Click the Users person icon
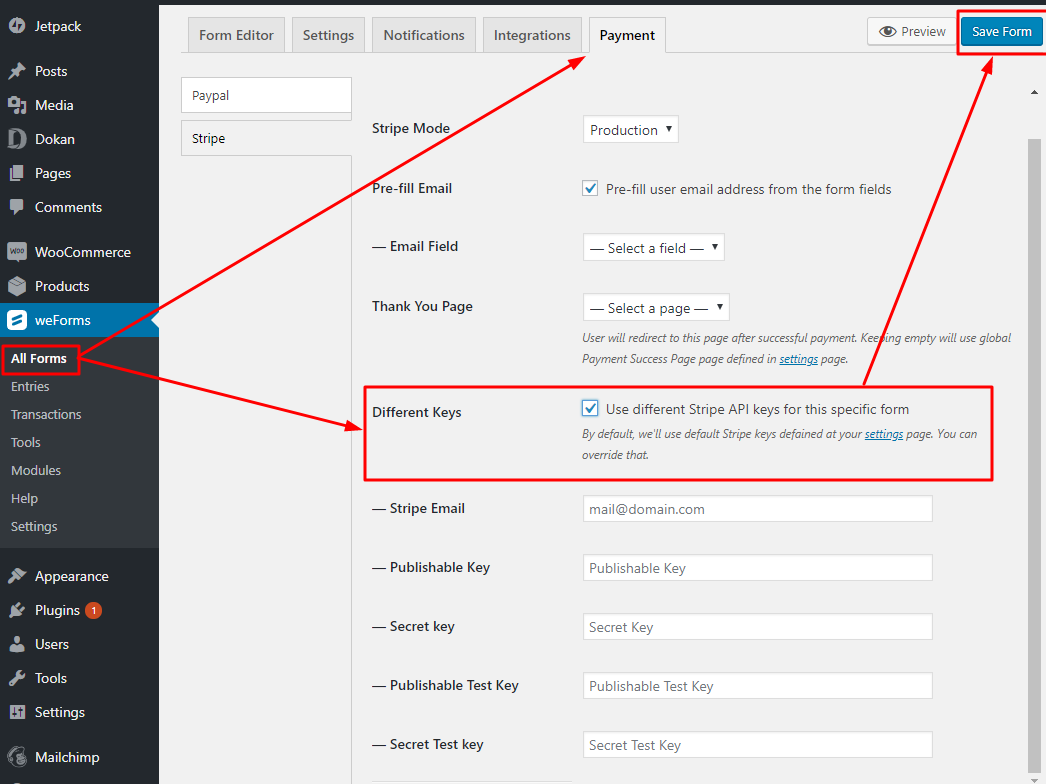 17,644
